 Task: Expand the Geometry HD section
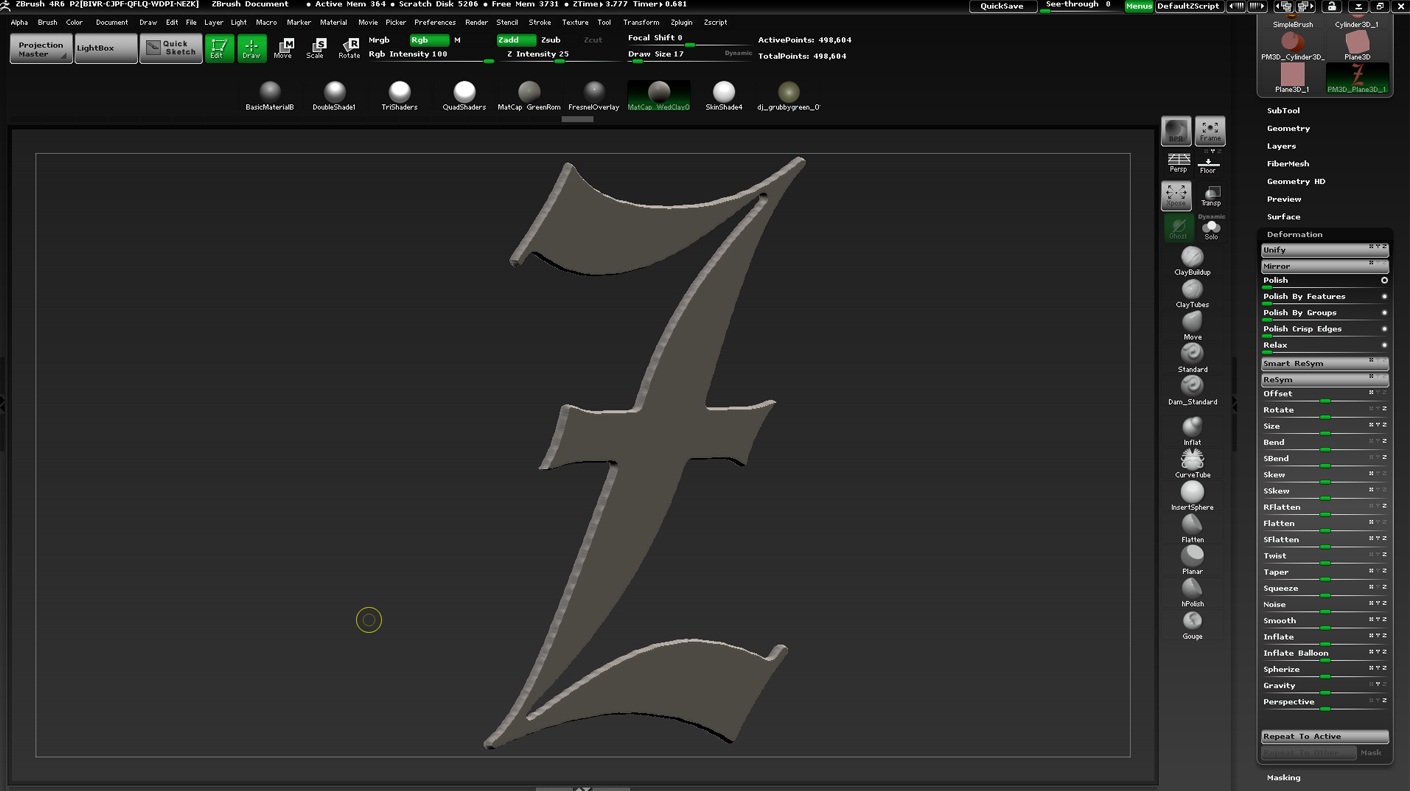coord(1295,181)
